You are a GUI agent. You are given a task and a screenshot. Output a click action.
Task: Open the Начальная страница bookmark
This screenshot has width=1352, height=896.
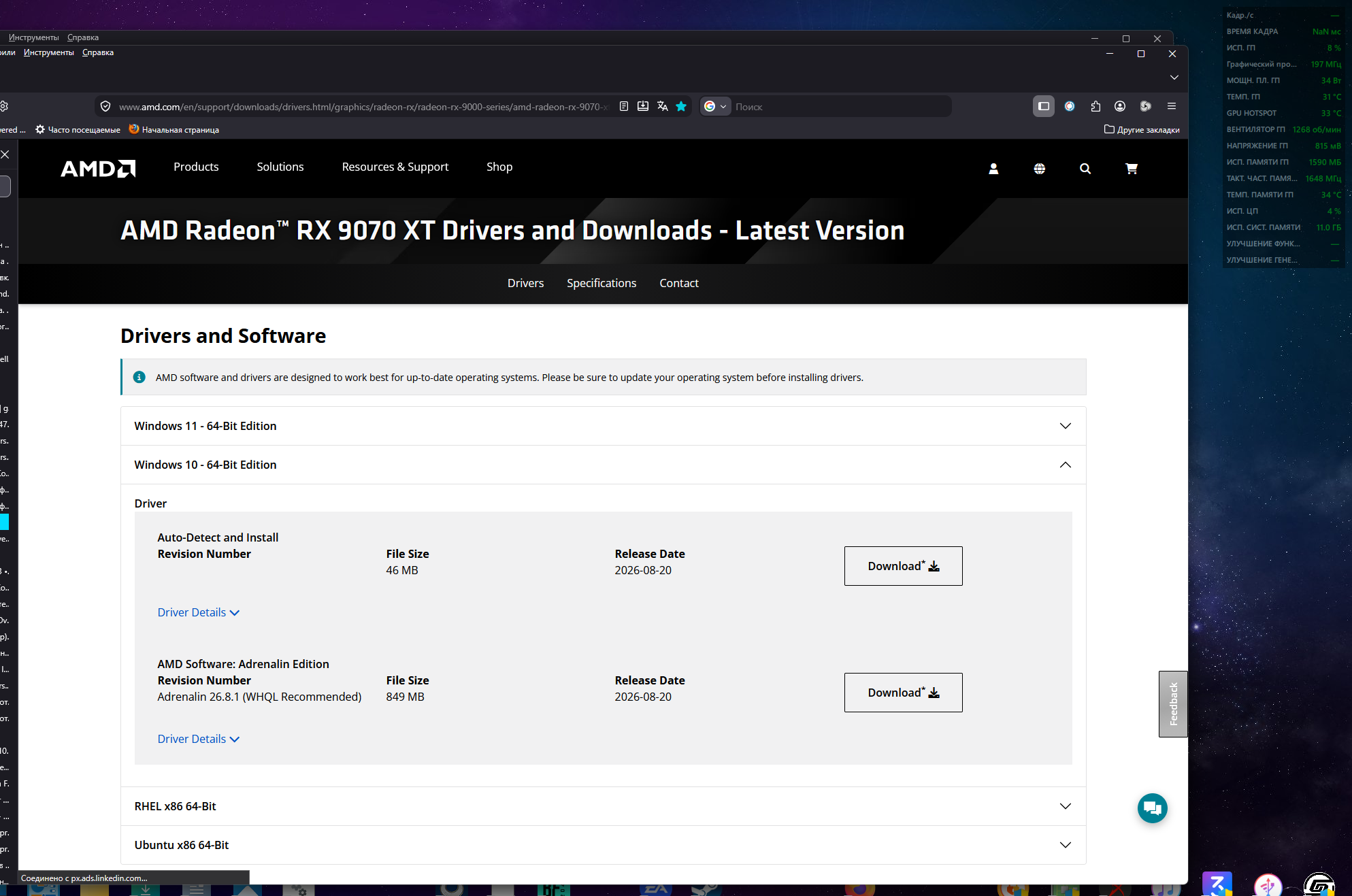(174, 129)
